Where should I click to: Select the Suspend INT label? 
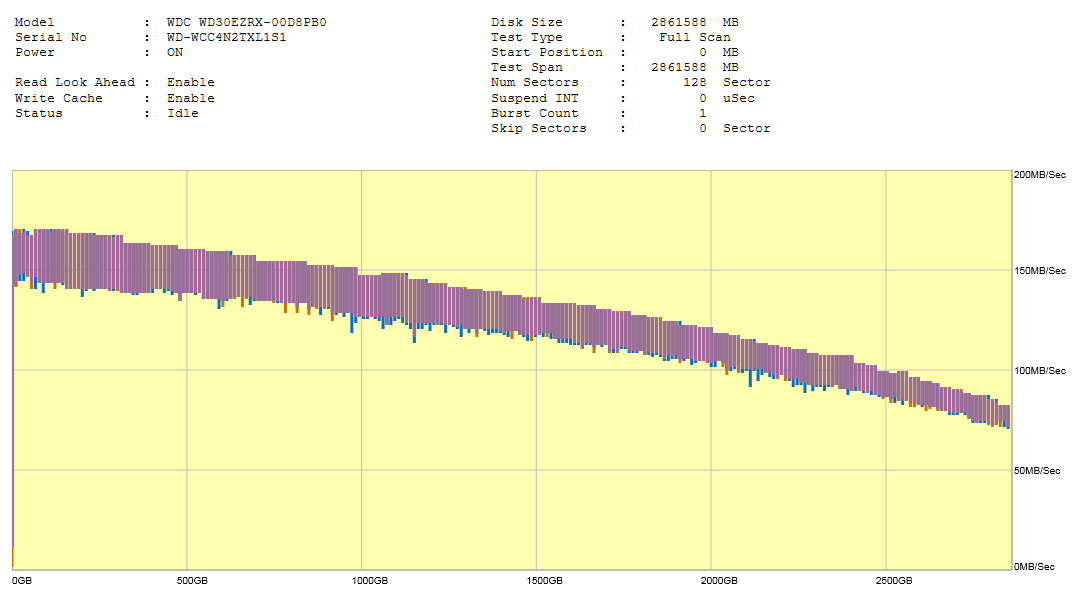pyautogui.click(x=535, y=98)
